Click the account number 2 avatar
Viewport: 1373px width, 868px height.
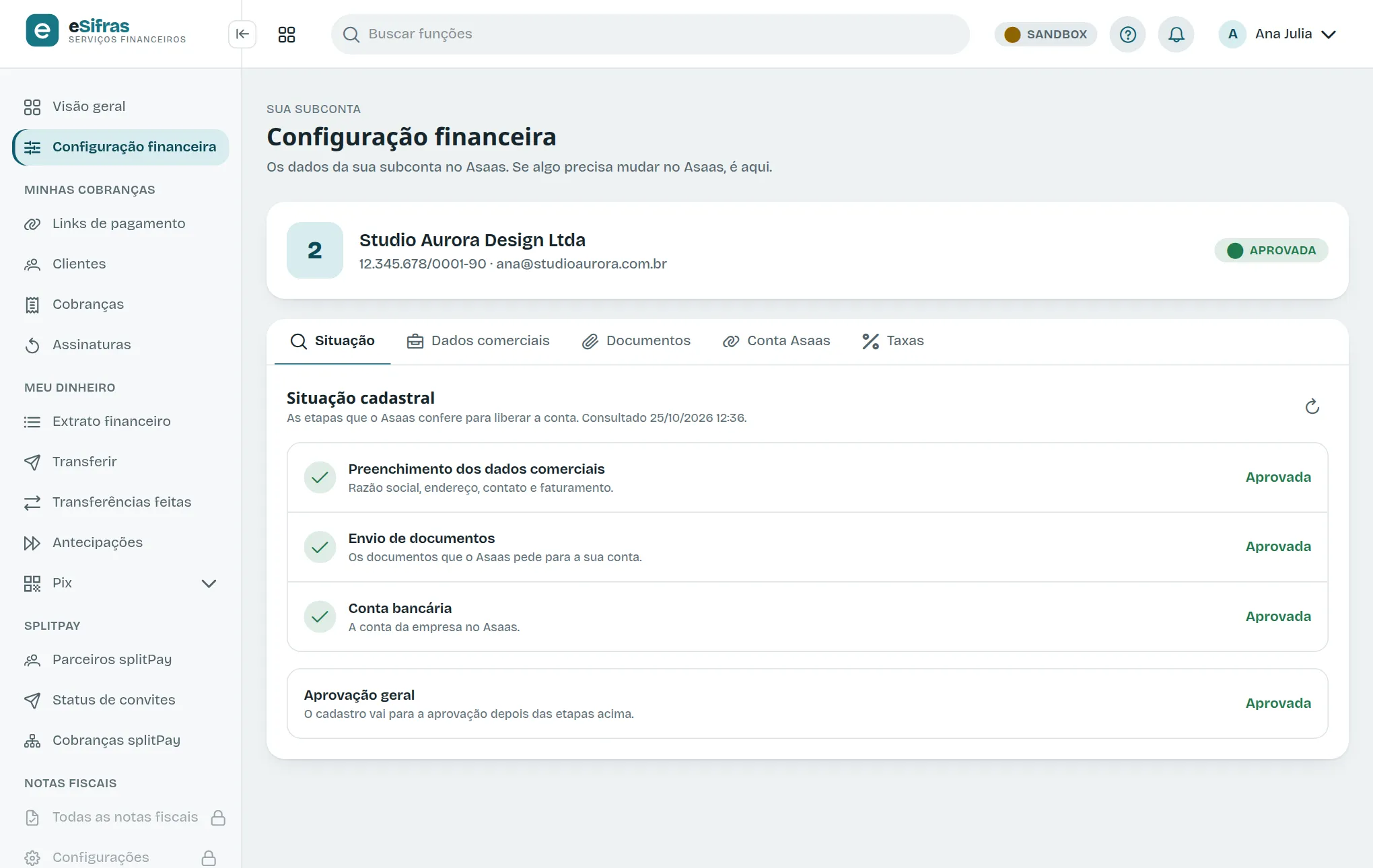(315, 250)
